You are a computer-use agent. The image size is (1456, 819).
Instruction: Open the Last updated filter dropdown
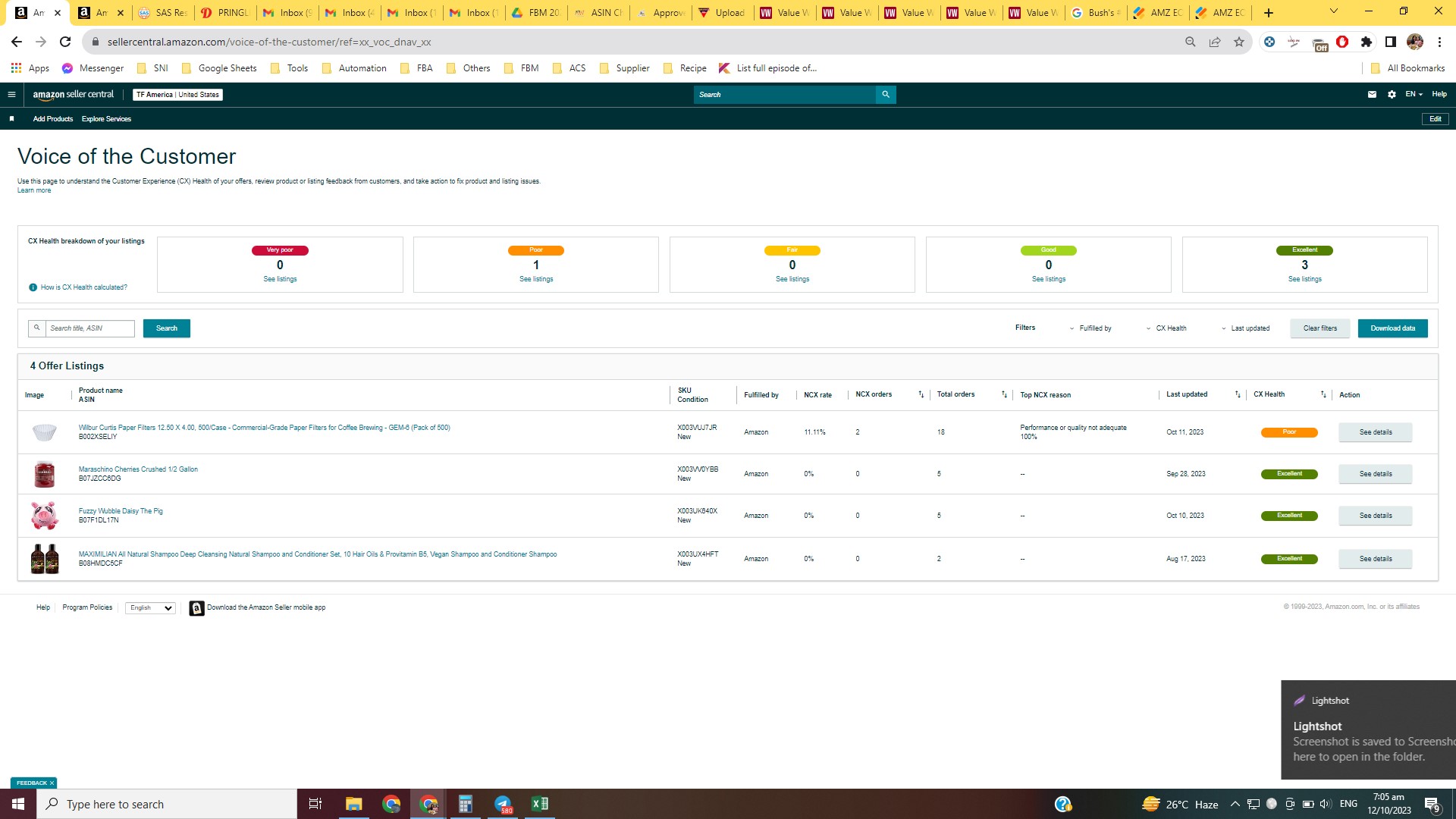(x=1244, y=328)
